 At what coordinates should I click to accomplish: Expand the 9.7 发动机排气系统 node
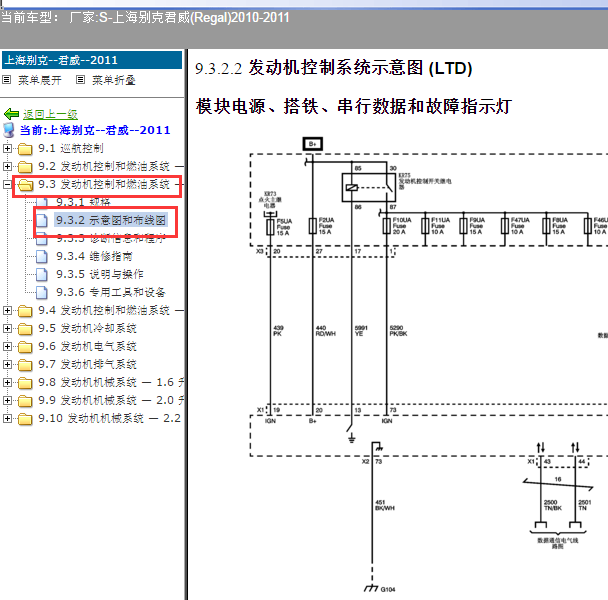click(7, 364)
